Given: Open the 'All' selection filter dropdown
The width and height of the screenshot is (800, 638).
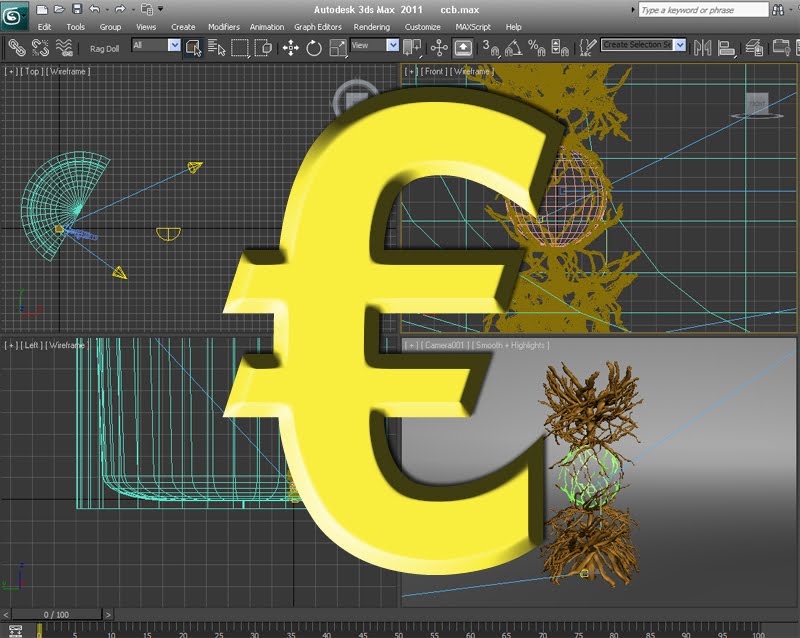Looking at the screenshot, I should [x=174, y=45].
